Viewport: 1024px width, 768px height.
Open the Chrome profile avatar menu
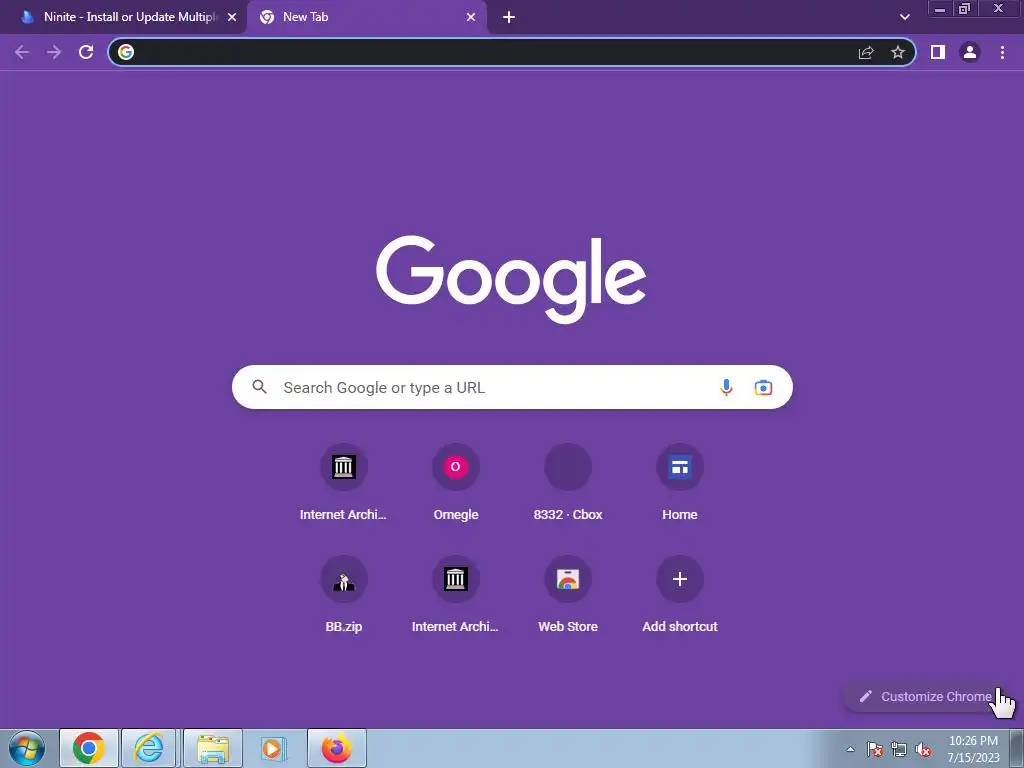point(970,52)
